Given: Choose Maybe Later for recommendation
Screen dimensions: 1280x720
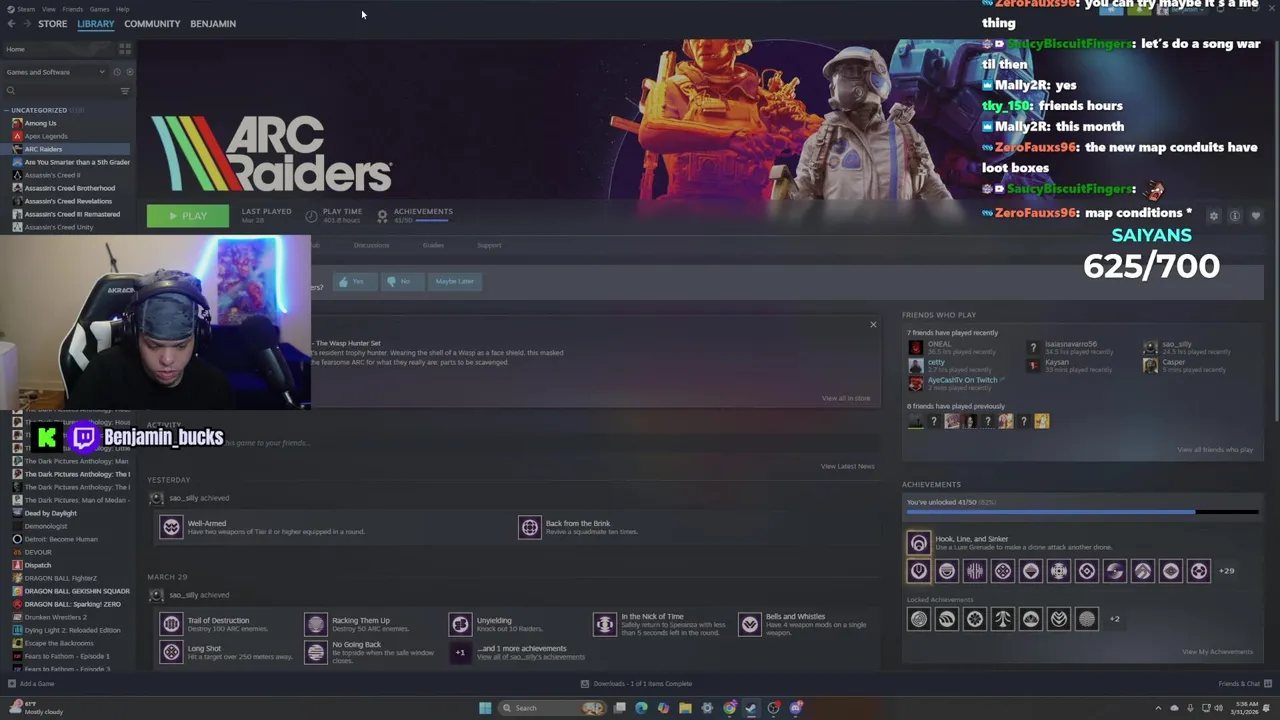Looking at the screenshot, I should click(x=455, y=282).
